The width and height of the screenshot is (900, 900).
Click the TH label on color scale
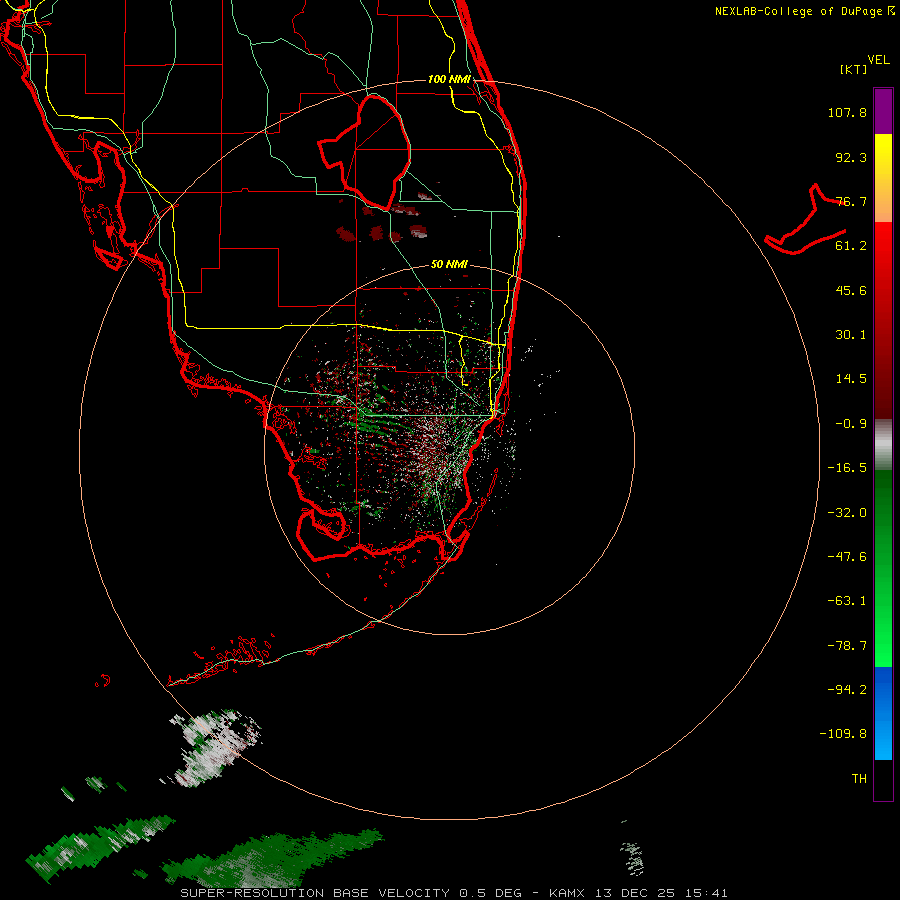coord(859,779)
